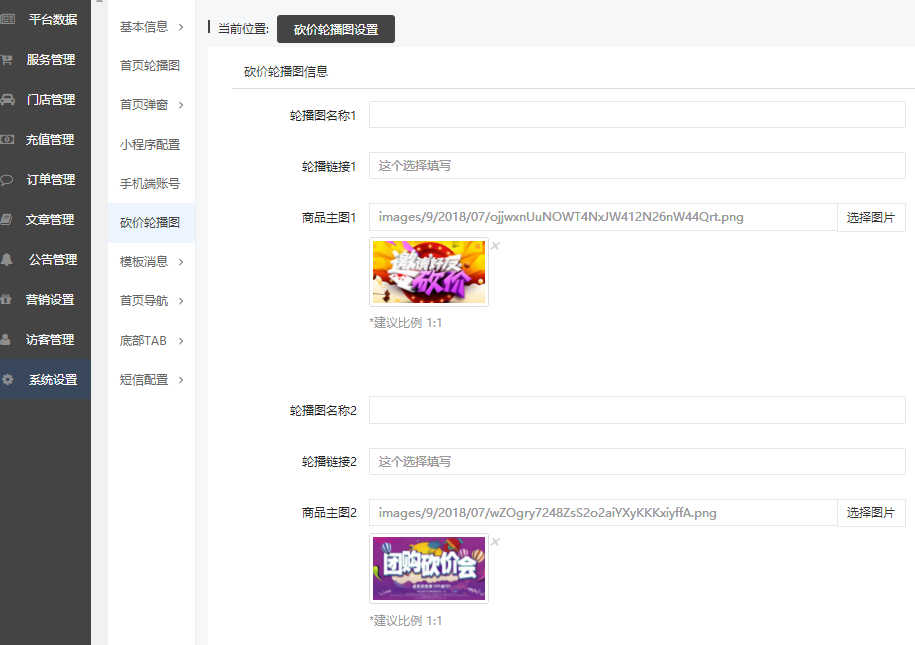Click the 团购砍价会 image thumbnail
The image size is (915, 645).
click(429, 568)
